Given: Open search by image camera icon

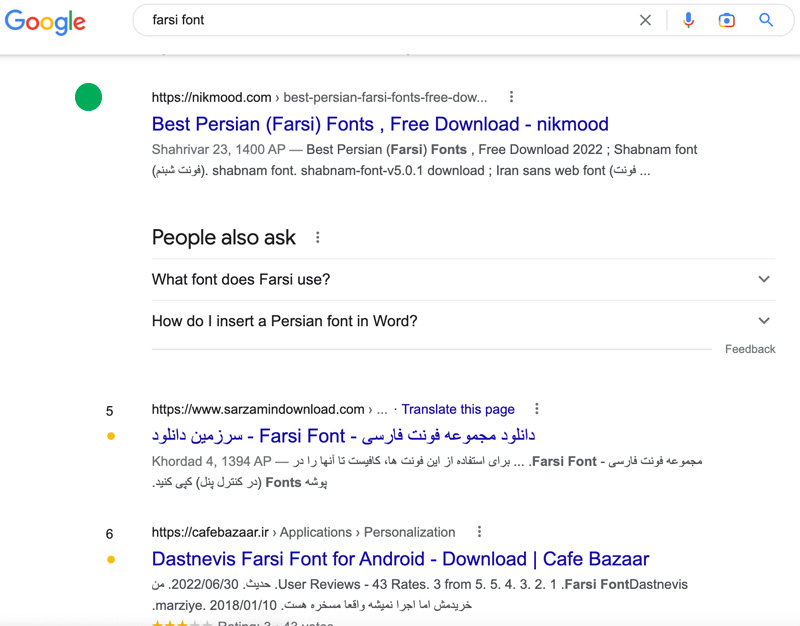Looking at the screenshot, I should [x=727, y=20].
